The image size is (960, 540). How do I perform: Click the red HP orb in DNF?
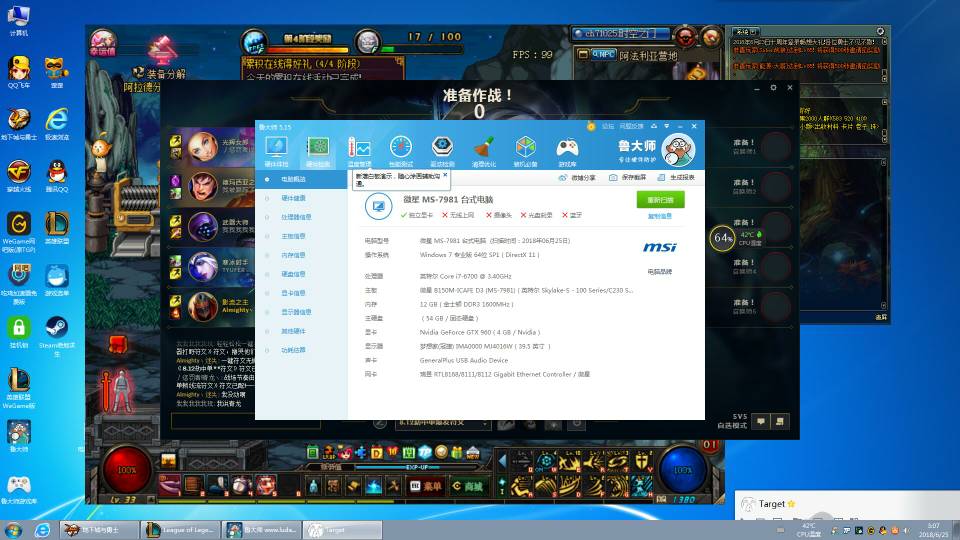click(x=127, y=470)
